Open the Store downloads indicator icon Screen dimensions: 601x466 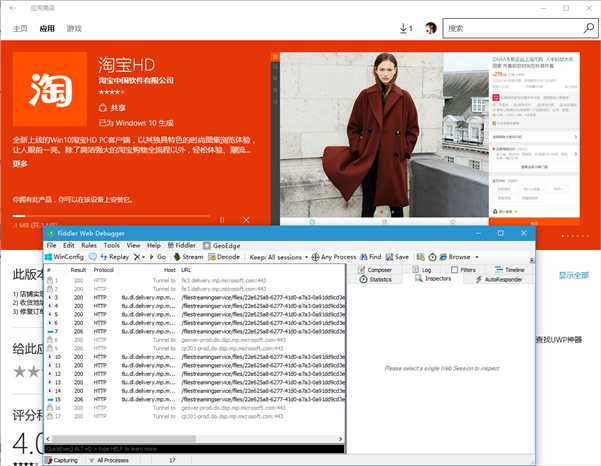click(406, 28)
